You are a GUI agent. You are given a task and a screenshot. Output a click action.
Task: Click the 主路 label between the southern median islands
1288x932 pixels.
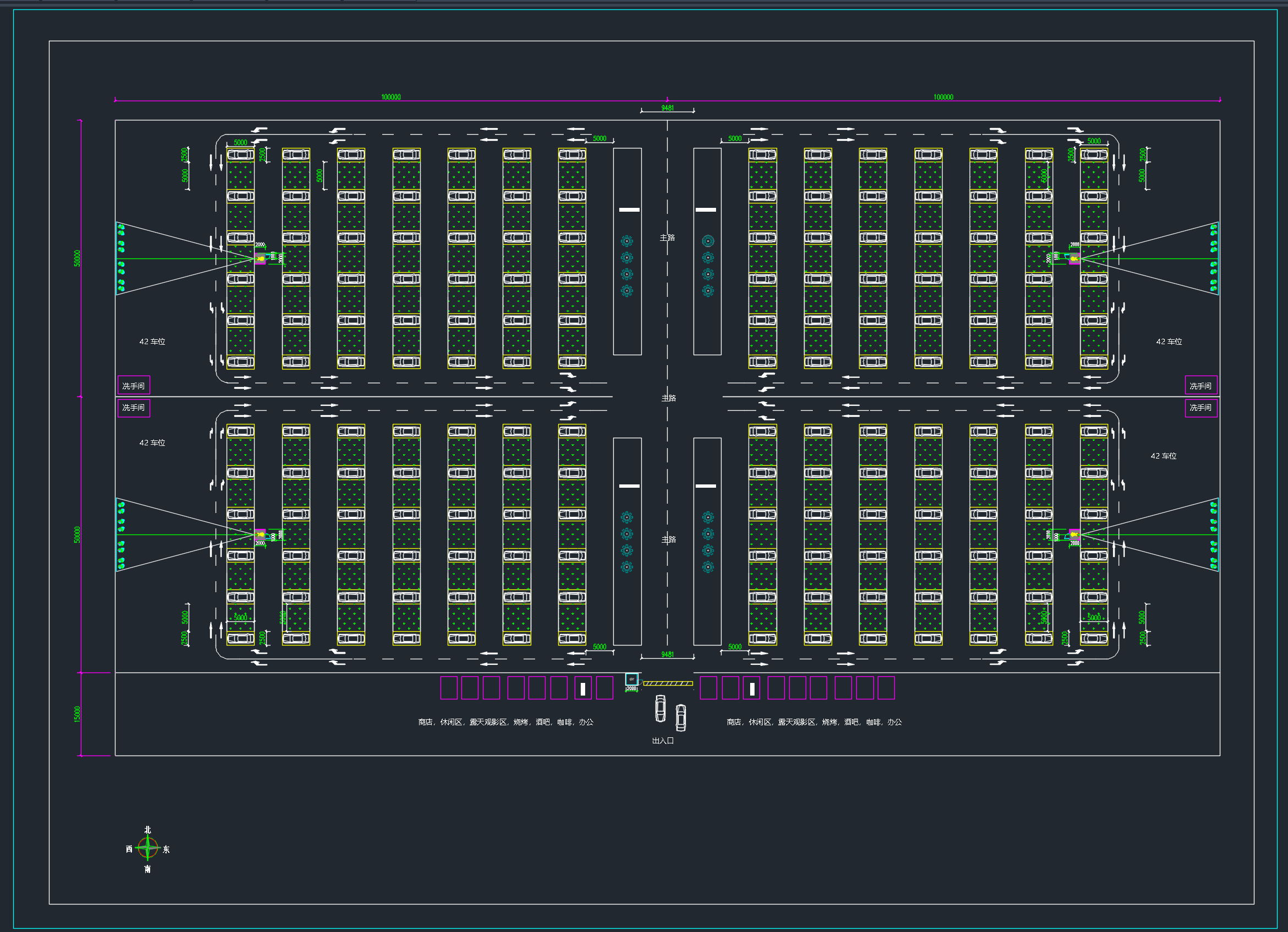pos(669,539)
